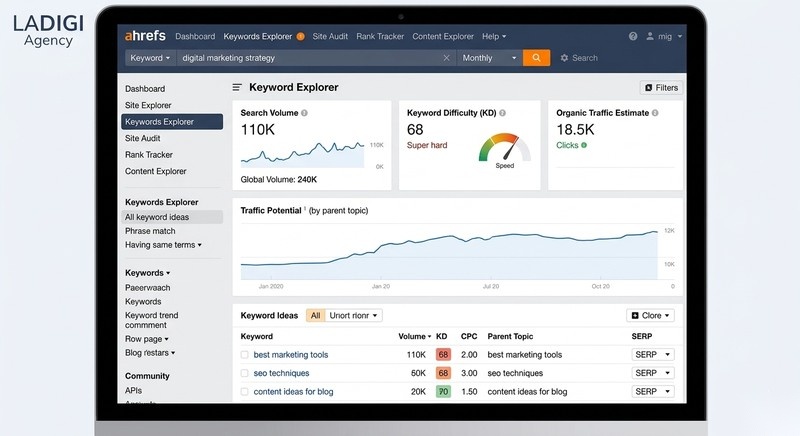Toggle the hamburger menu beside Keyword Explorer title
Viewport: 800px width, 436px height.
click(x=237, y=87)
